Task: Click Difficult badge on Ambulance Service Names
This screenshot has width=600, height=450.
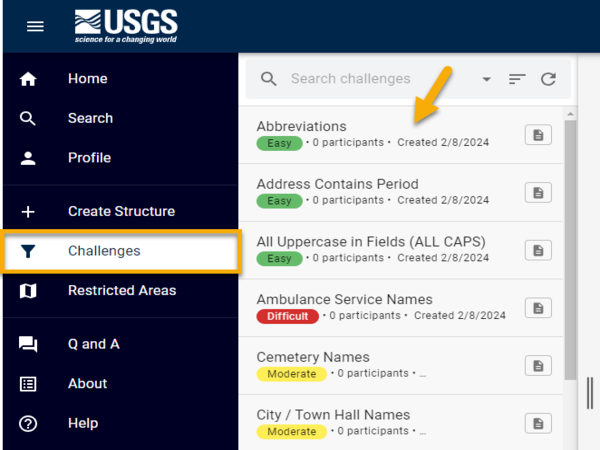Action: pyautogui.click(x=287, y=316)
